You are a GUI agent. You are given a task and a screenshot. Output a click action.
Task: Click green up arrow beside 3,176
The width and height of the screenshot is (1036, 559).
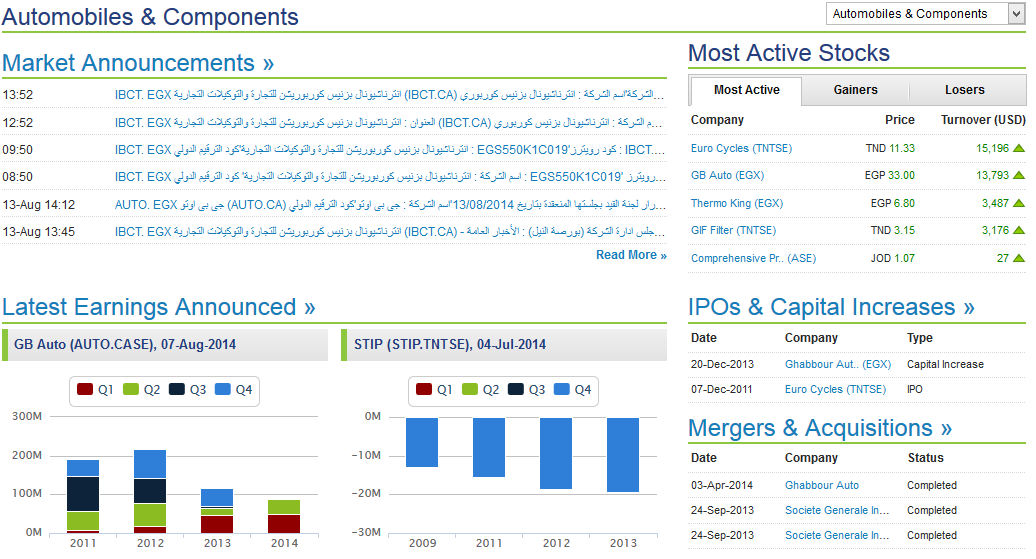(x=1019, y=230)
